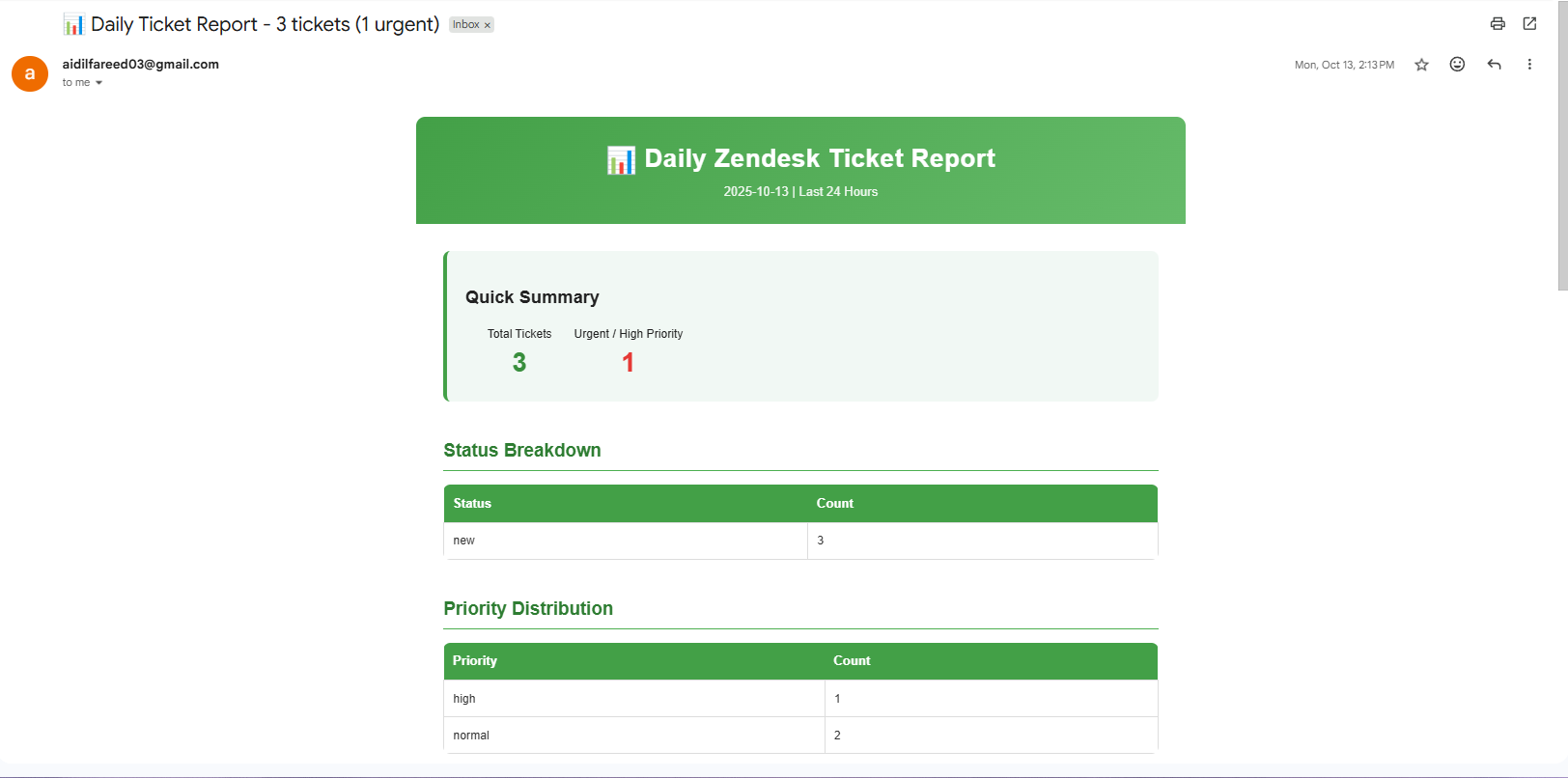Open the More options menu
The width and height of the screenshot is (1568, 778).
[x=1529, y=65]
